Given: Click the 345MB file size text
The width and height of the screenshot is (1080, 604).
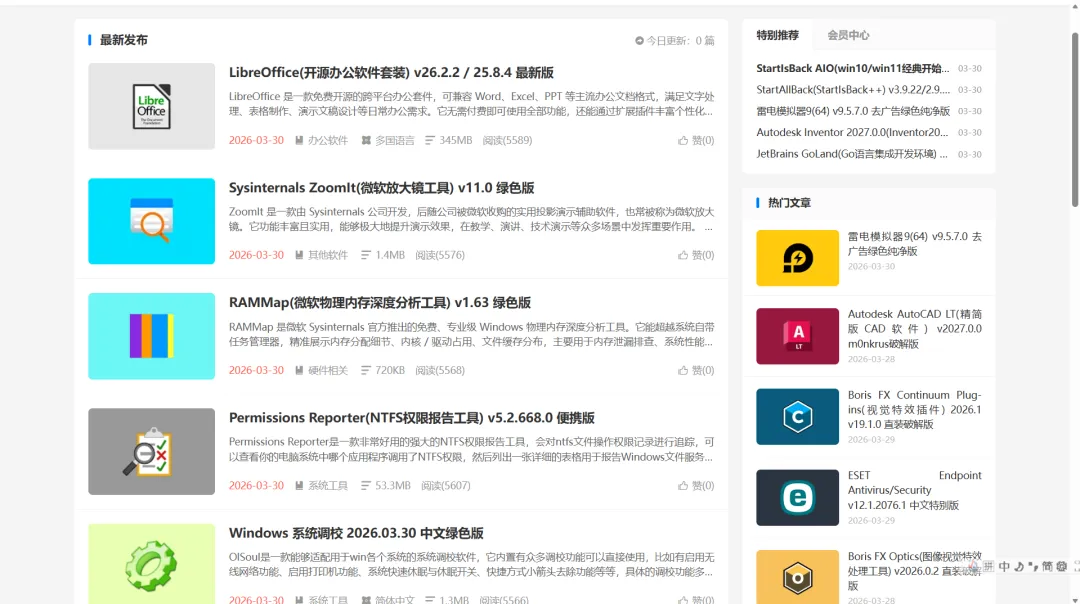Looking at the screenshot, I should [456, 140].
